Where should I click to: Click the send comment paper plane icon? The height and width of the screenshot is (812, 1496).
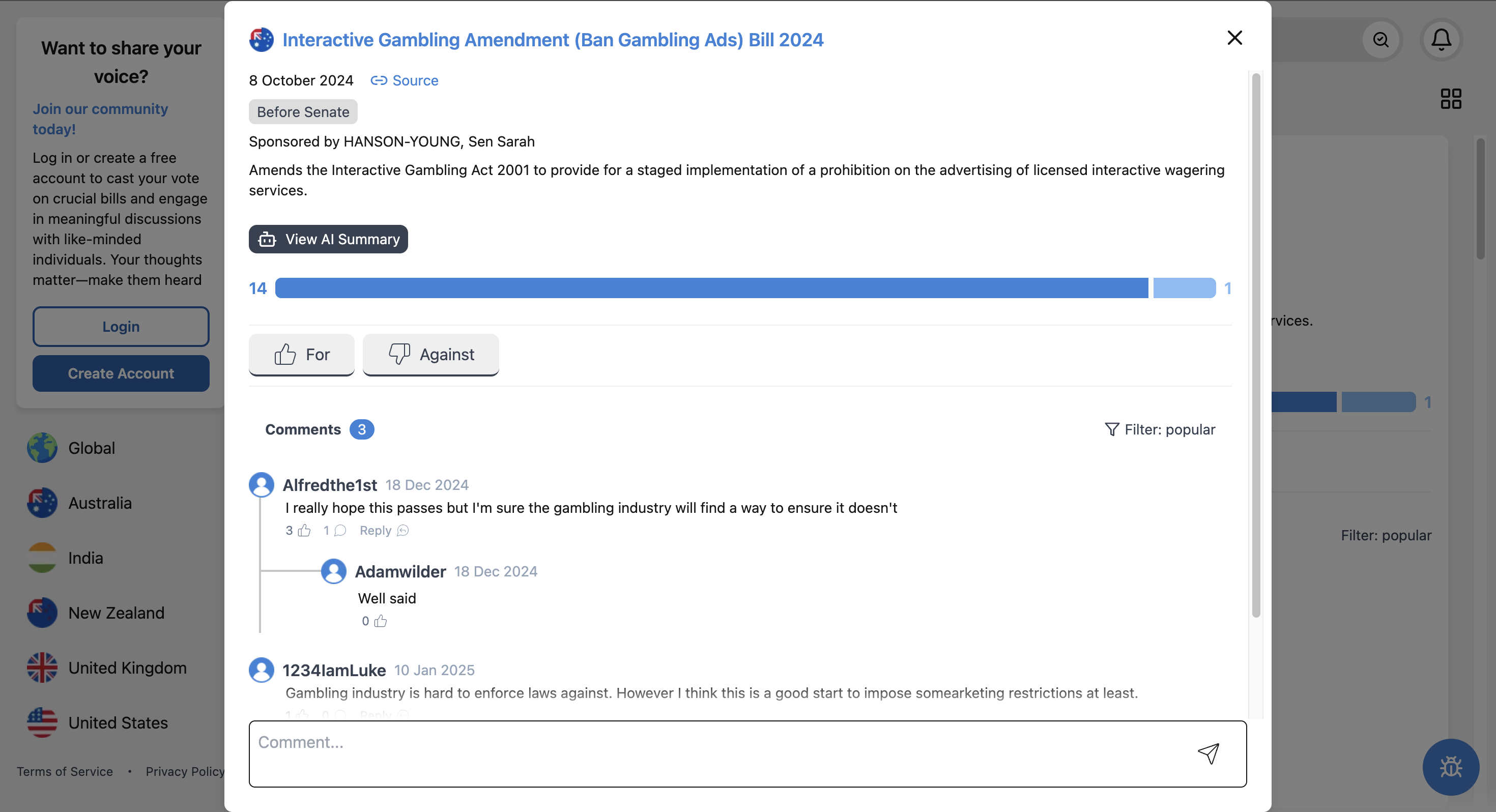tap(1208, 753)
